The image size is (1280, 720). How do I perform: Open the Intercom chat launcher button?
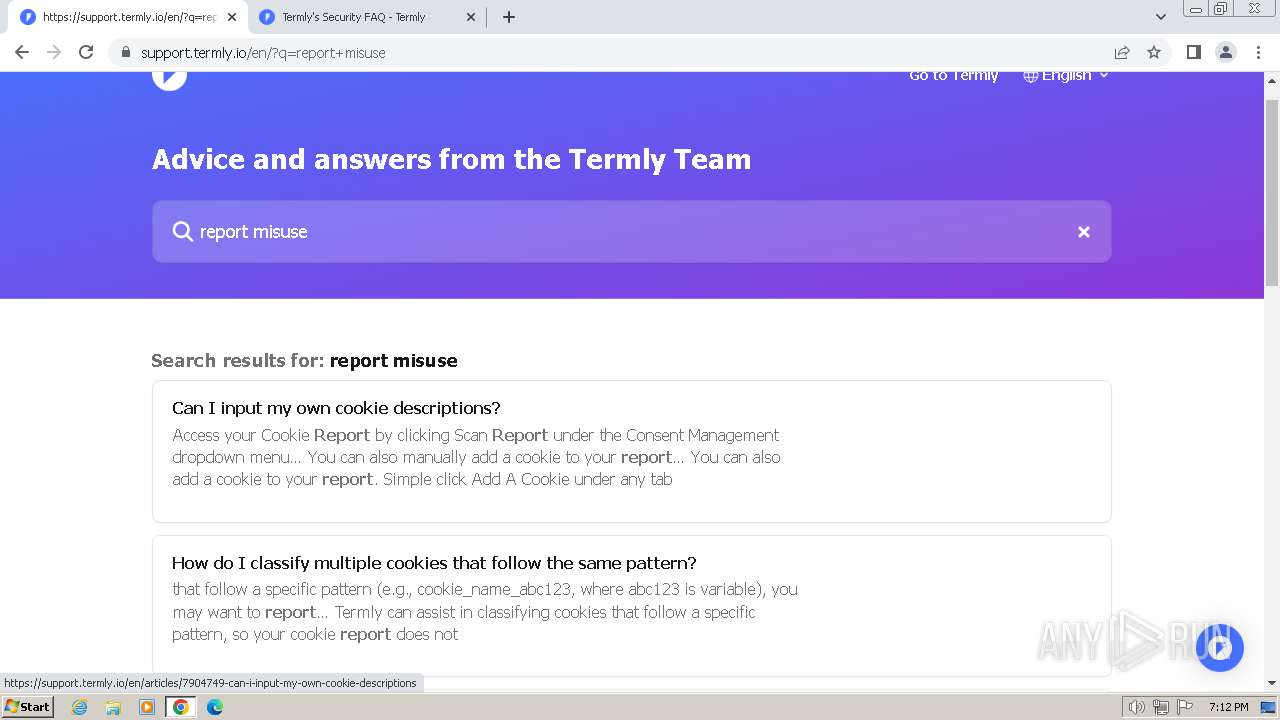tap(1218, 648)
